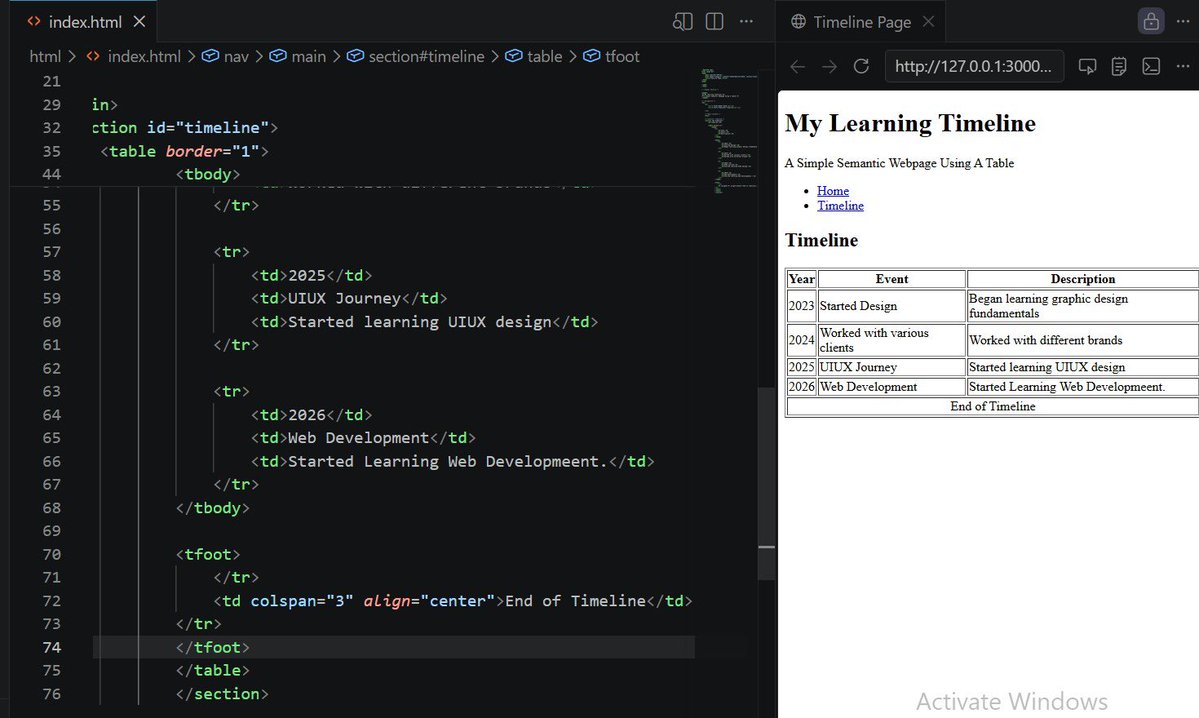The image size is (1199, 718).
Task: Place cursor on the closing tfoot tag
Action: [213, 648]
